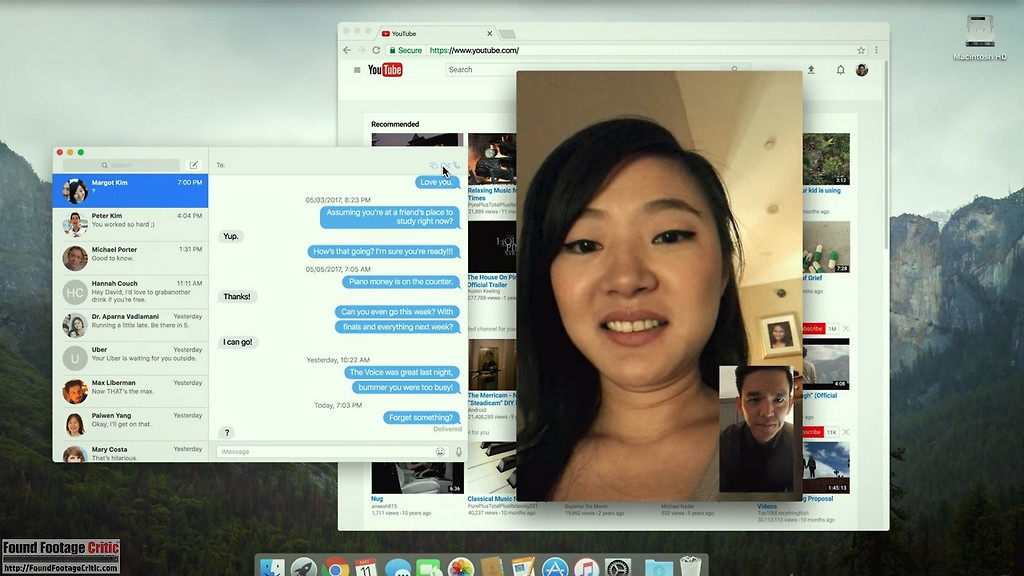Open the Contacts app in Dock
Screen dimensions: 1024x576
(492, 568)
